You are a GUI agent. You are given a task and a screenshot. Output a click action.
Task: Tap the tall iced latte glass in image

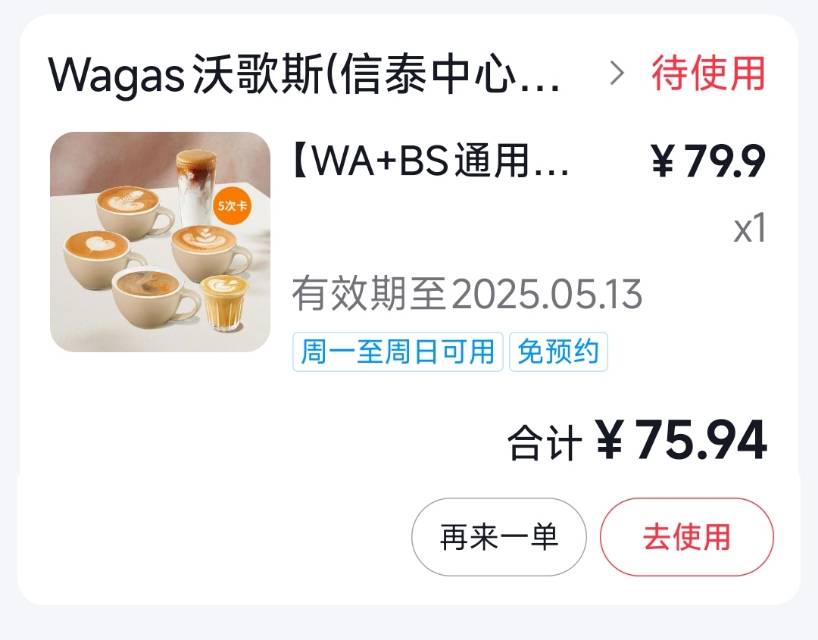[x=196, y=185]
